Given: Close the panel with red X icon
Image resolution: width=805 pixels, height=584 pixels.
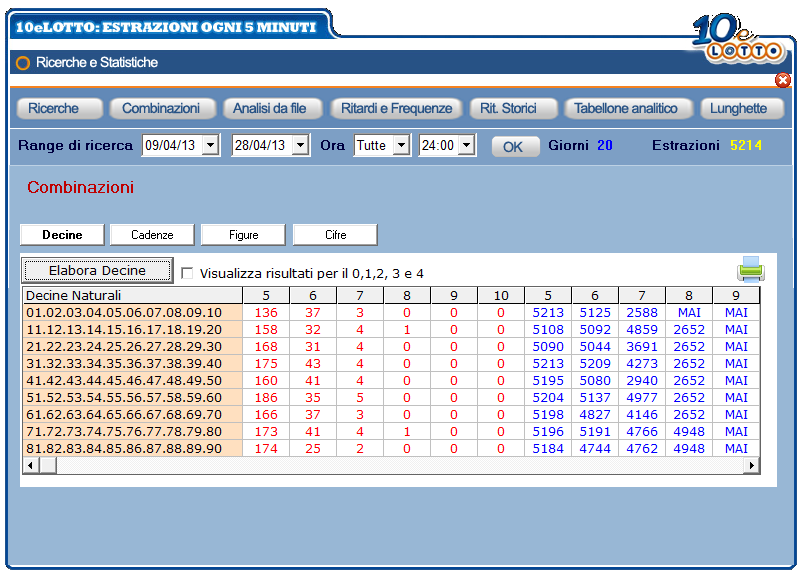Looking at the screenshot, I should [782, 80].
